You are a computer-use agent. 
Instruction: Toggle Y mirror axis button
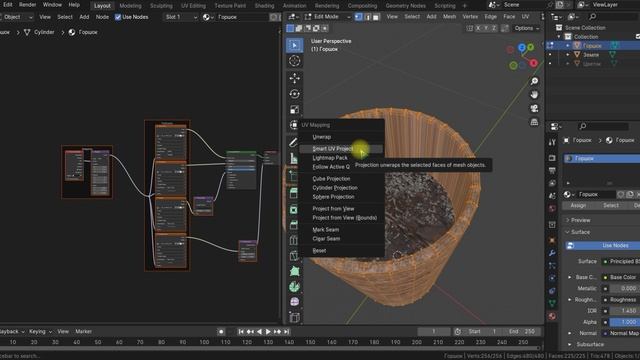[486, 28]
